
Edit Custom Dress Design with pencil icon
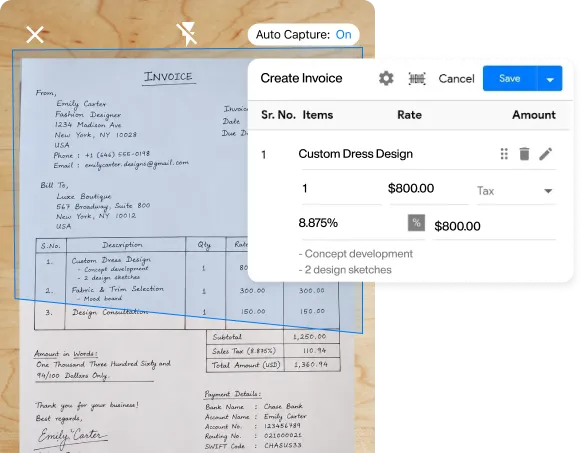pos(545,154)
